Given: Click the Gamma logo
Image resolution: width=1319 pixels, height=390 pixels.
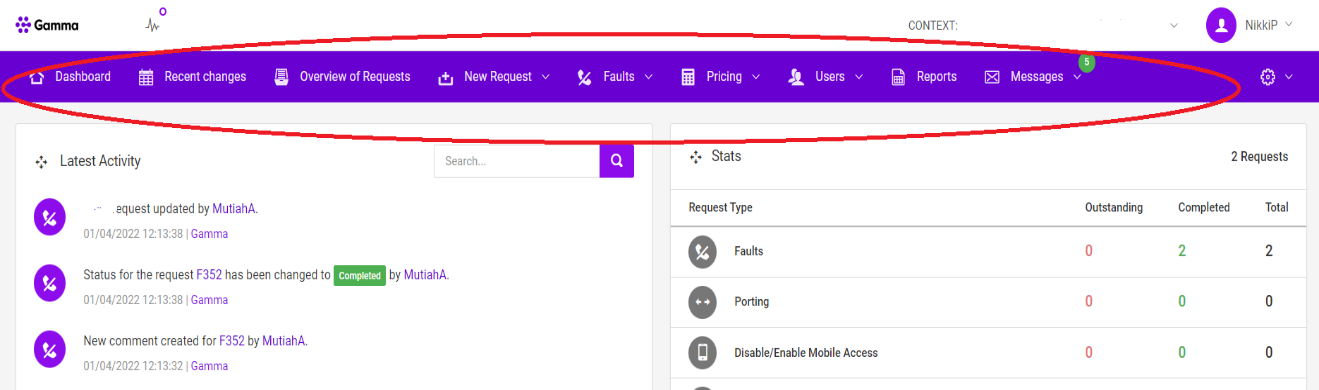Looking at the screenshot, I should click(47, 25).
